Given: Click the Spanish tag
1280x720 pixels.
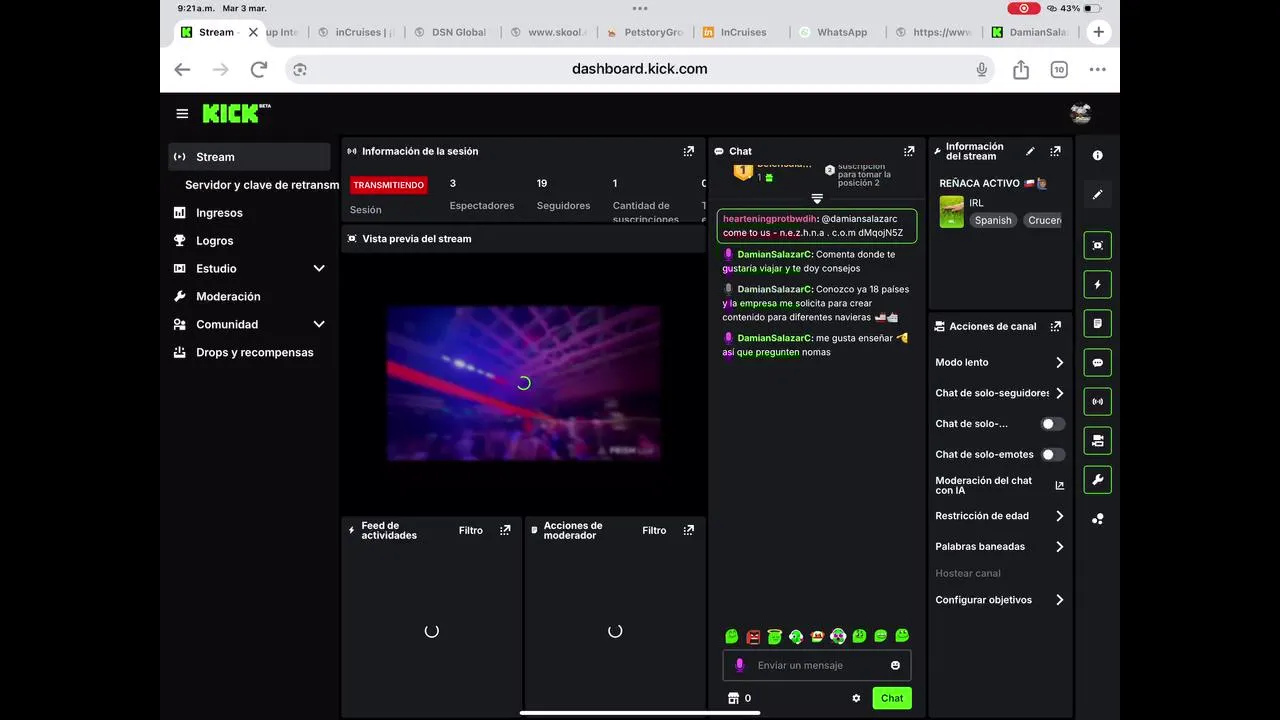Looking at the screenshot, I should (993, 220).
